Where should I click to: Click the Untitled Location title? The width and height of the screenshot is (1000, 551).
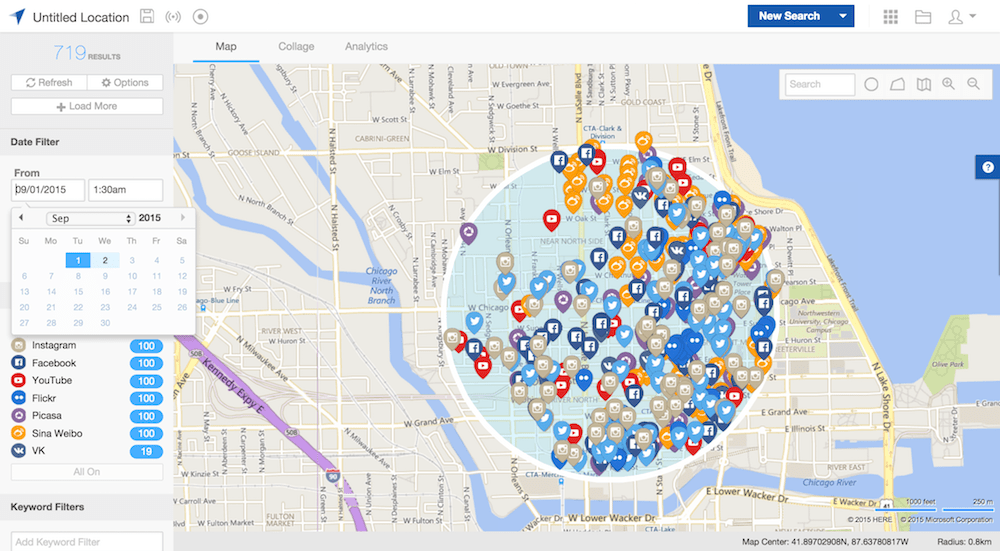click(x=81, y=17)
